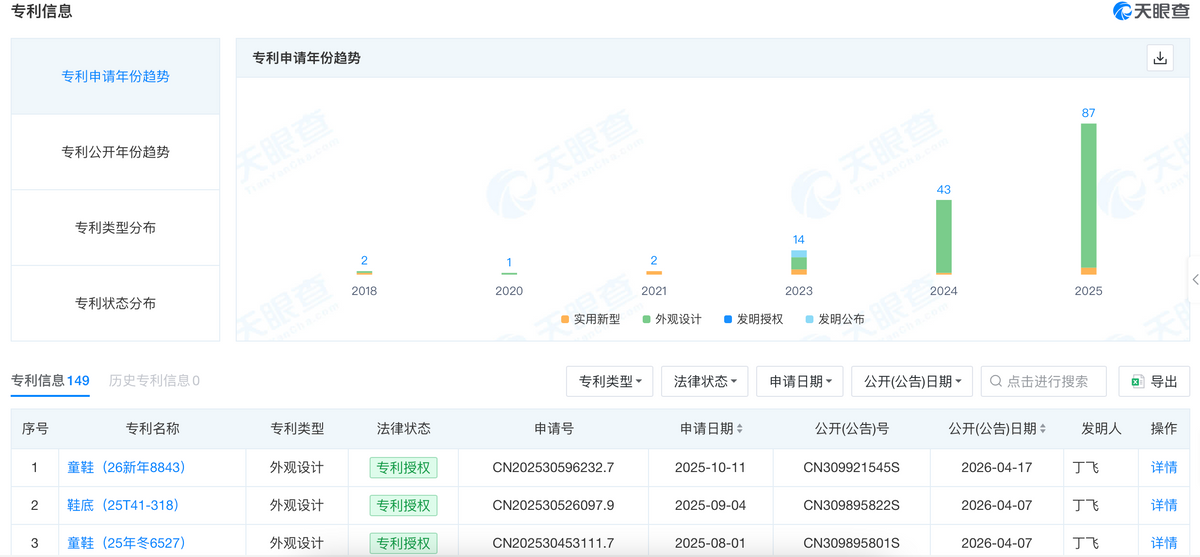Collapse the right side panel arrow

coord(1194,279)
